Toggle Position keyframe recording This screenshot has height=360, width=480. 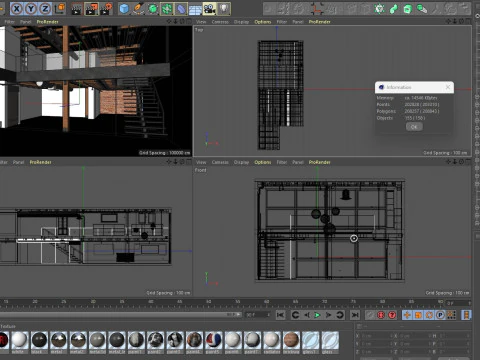point(407,315)
